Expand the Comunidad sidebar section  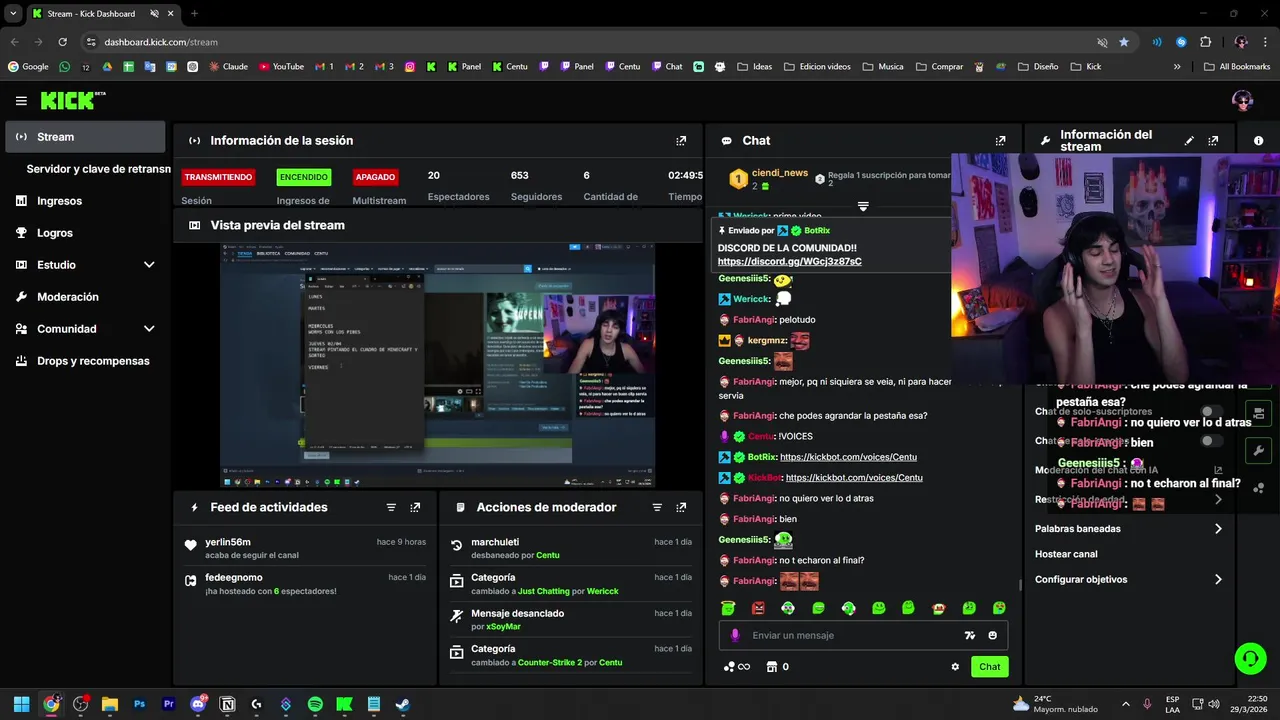(149, 329)
